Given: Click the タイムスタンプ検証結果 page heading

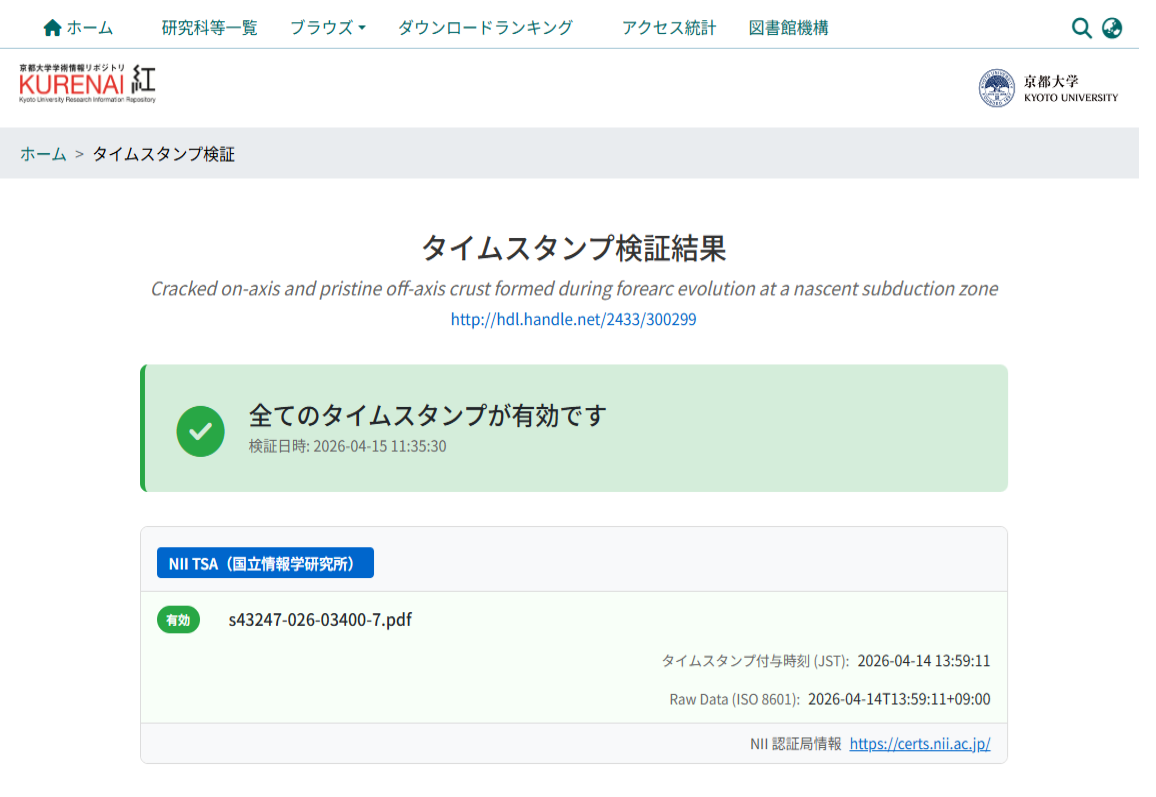Looking at the screenshot, I should coord(573,248).
